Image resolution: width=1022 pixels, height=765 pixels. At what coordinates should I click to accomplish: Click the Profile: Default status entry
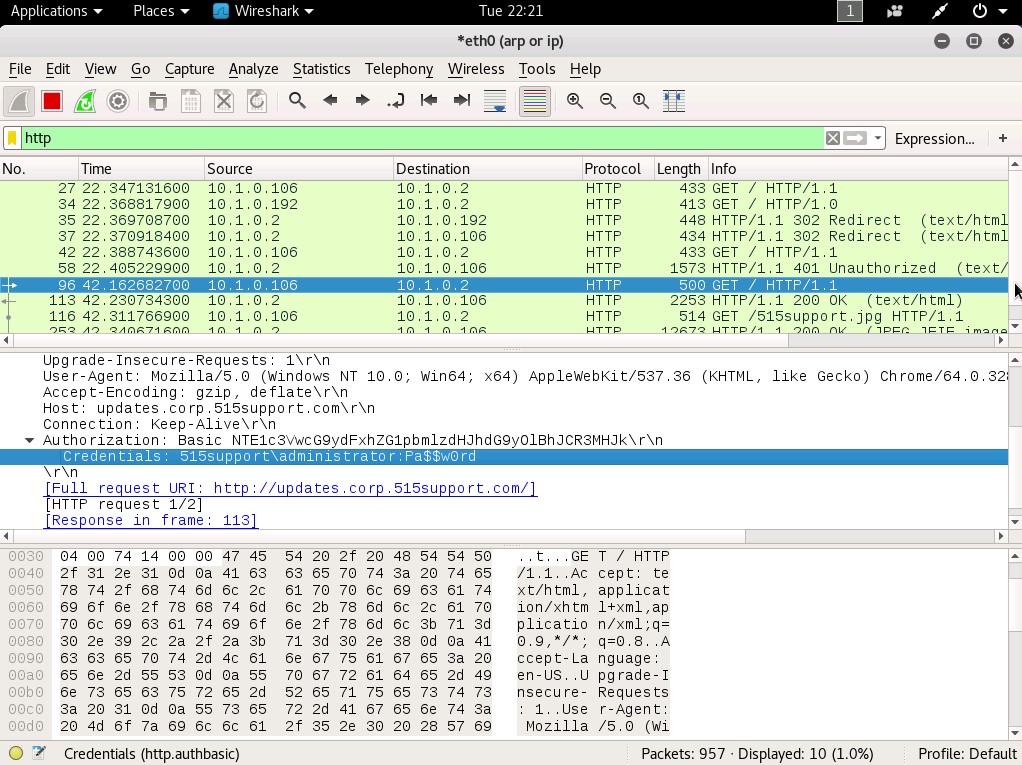tap(967, 754)
